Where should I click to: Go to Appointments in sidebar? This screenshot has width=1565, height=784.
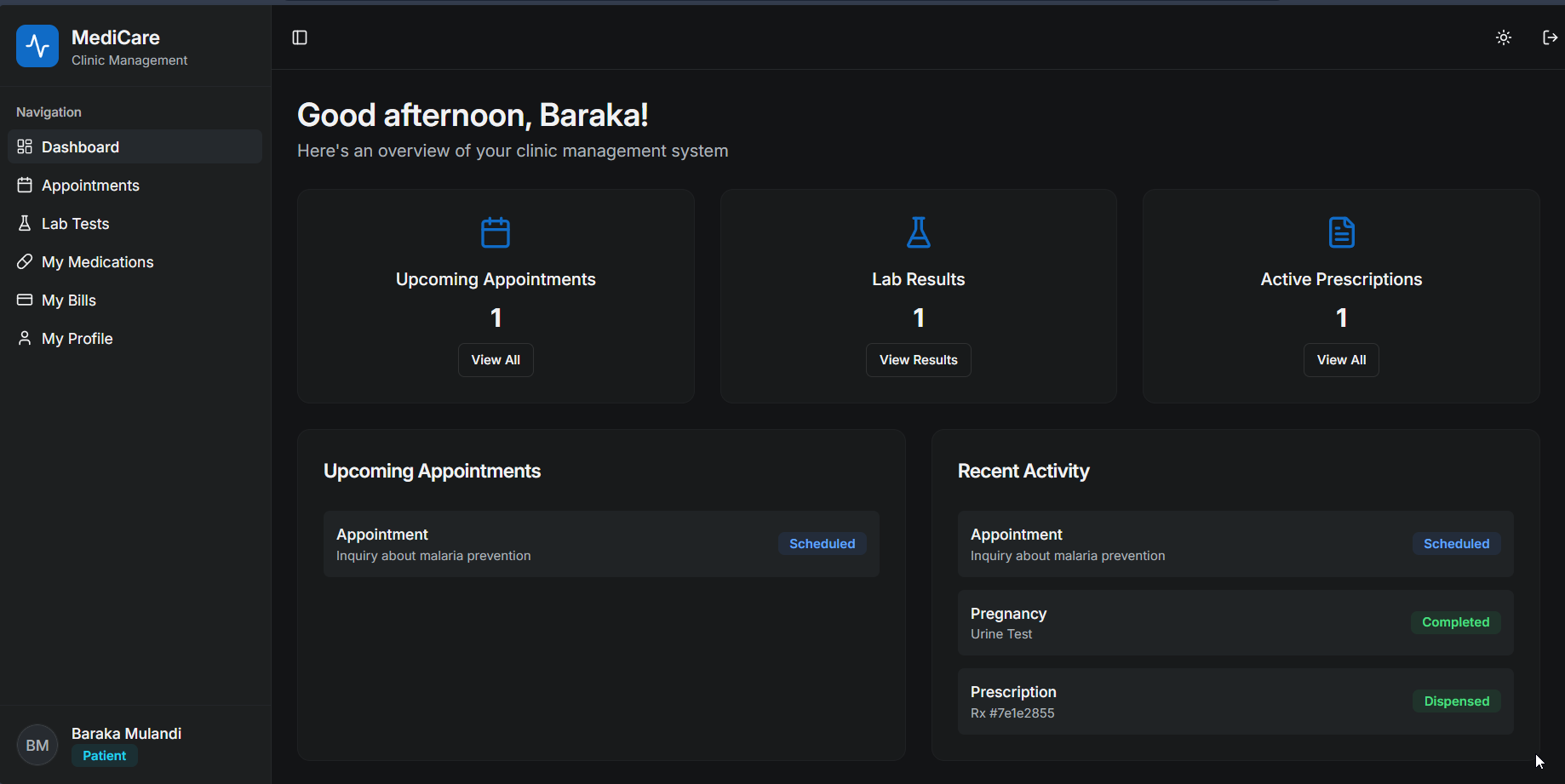(x=90, y=186)
